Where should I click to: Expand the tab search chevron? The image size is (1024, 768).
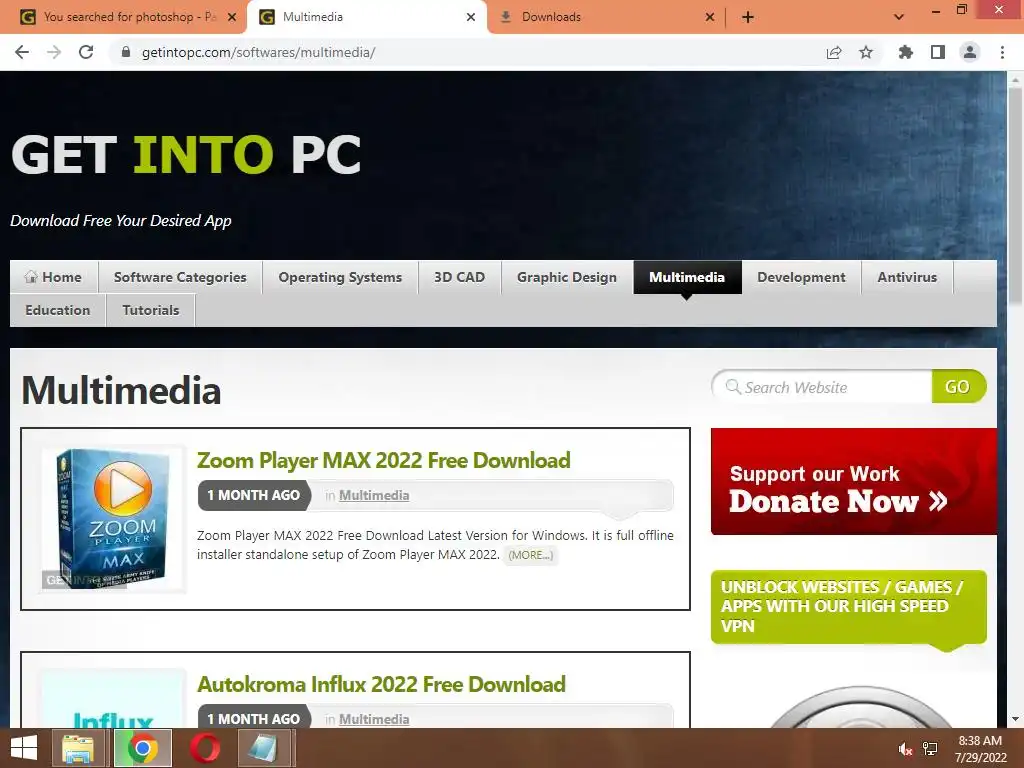coord(899,17)
